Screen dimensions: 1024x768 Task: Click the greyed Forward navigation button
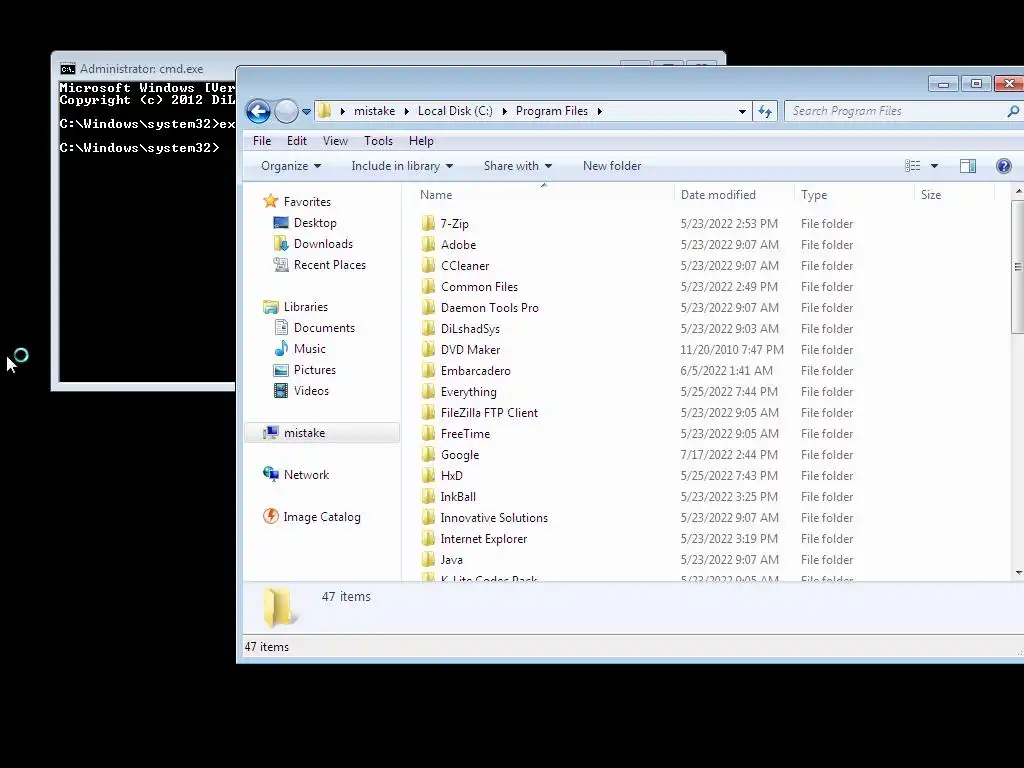286,112
